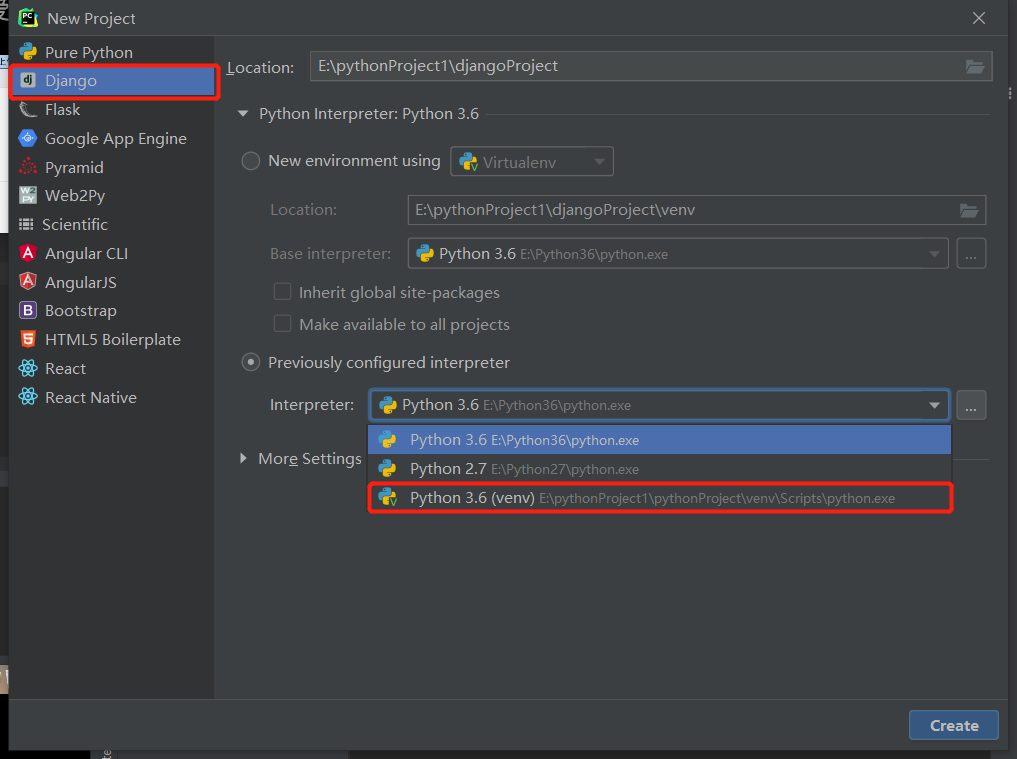Image resolution: width=1017 pixels, height=759 pixels.
Task: Click the HTML5 Boilerplate icon
Action: point(28,339)
